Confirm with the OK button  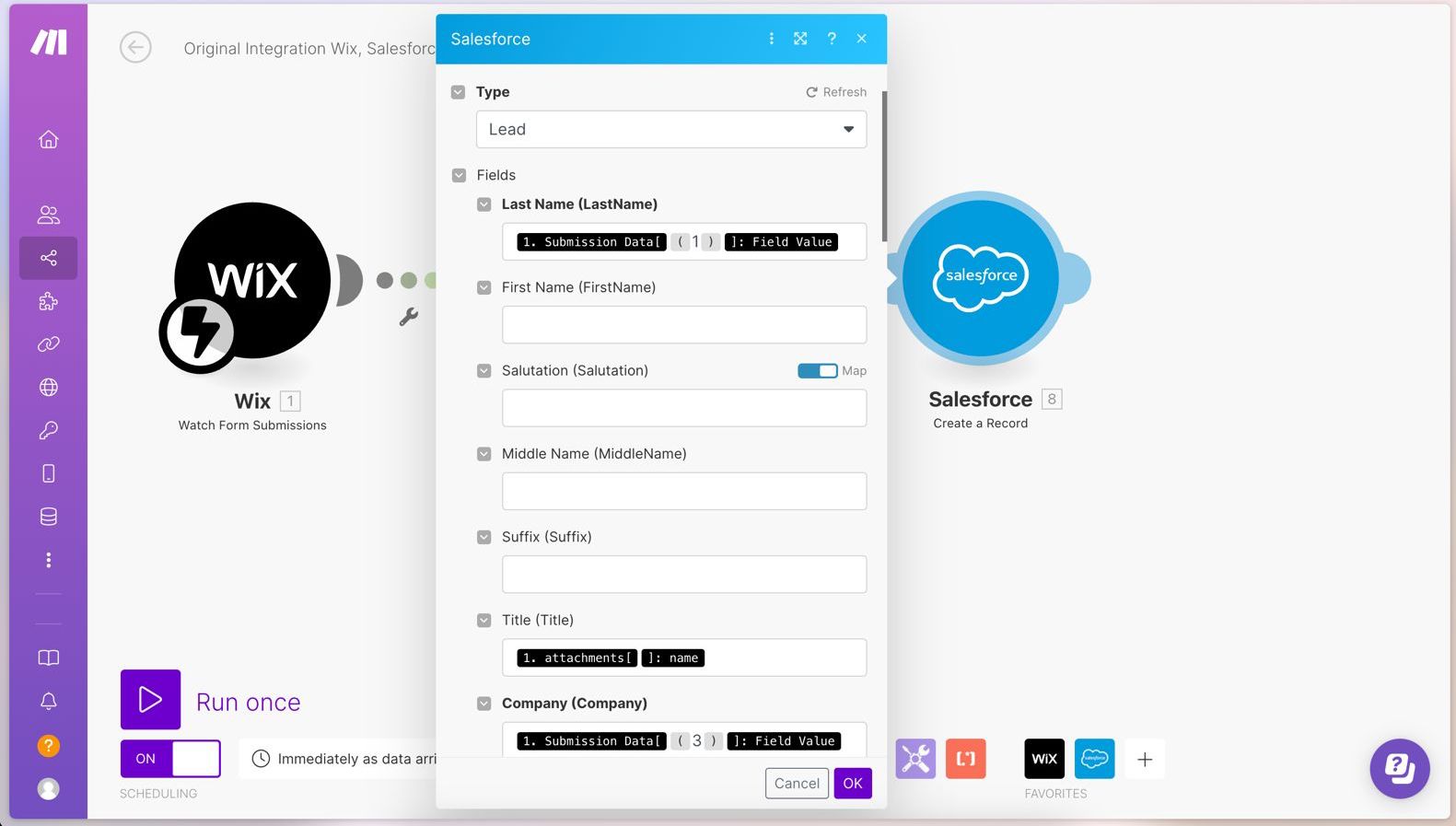coord(853,784)
